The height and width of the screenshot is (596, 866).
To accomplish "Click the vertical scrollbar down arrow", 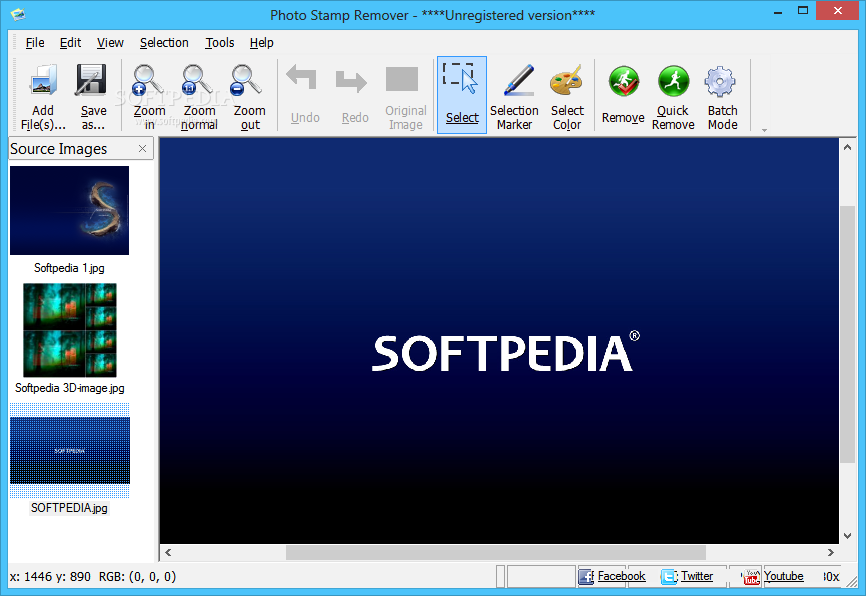I will coord(847,536).
